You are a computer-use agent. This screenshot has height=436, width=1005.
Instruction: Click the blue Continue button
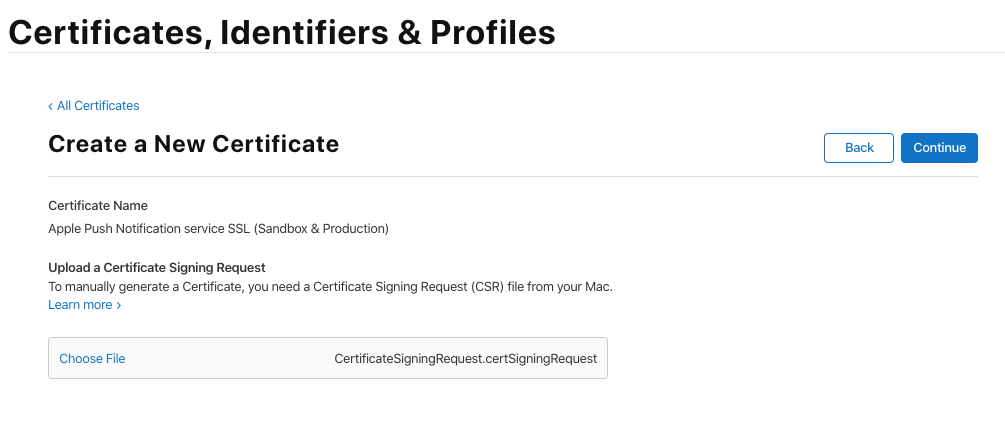[939, 148]
